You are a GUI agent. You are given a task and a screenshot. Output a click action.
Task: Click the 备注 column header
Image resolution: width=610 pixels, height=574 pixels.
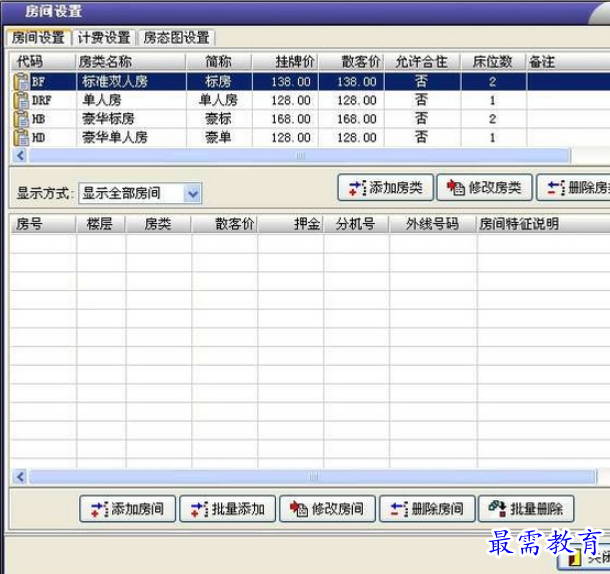[x=568, y=62]
